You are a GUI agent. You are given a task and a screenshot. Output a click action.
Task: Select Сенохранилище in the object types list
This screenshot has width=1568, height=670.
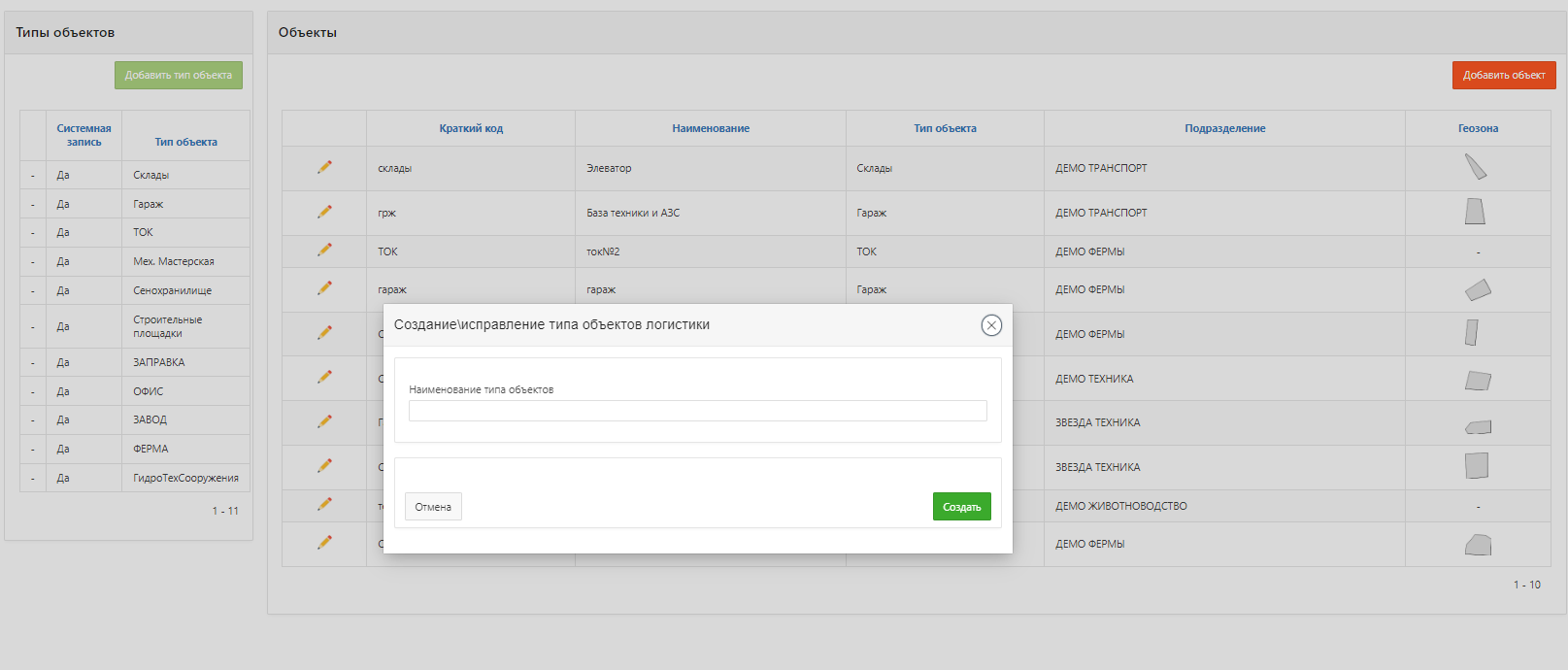coord(172,290)
